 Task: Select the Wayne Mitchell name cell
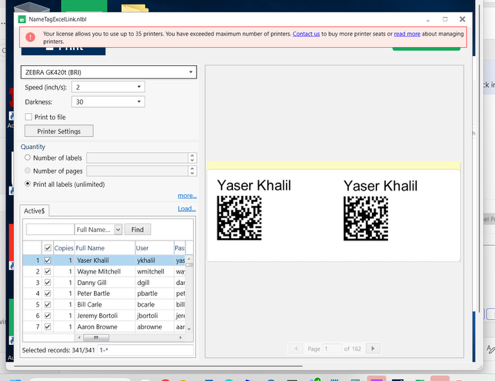coord(104,271)
